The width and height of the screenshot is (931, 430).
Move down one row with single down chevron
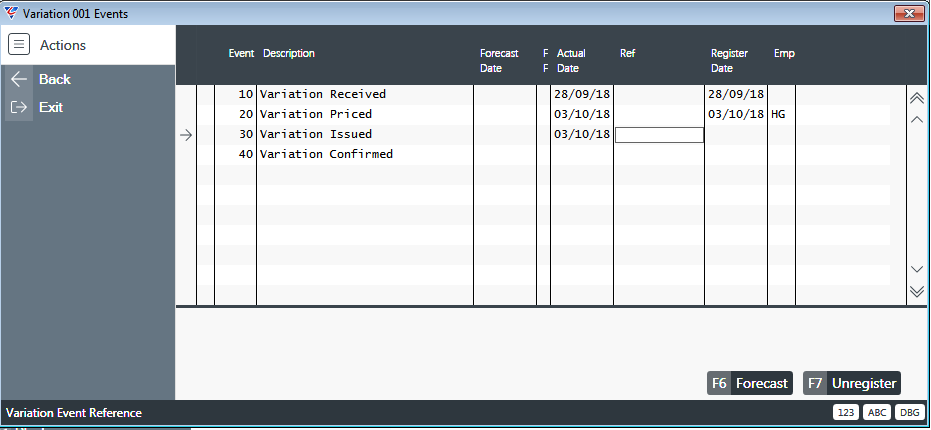click(x=917, y=269)
